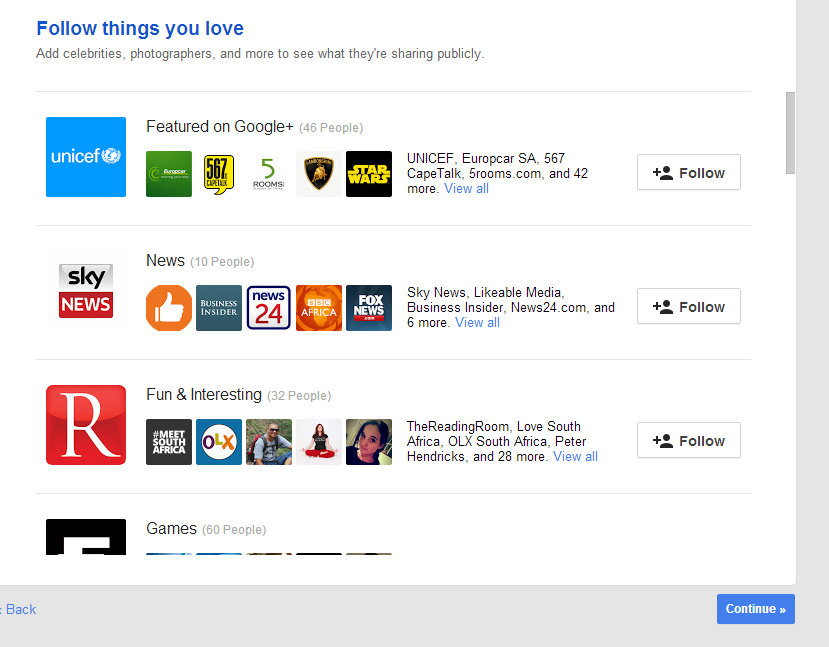The image size is (829, 647).
Task: Open the Business Insider icon
Action: (219, 308)
